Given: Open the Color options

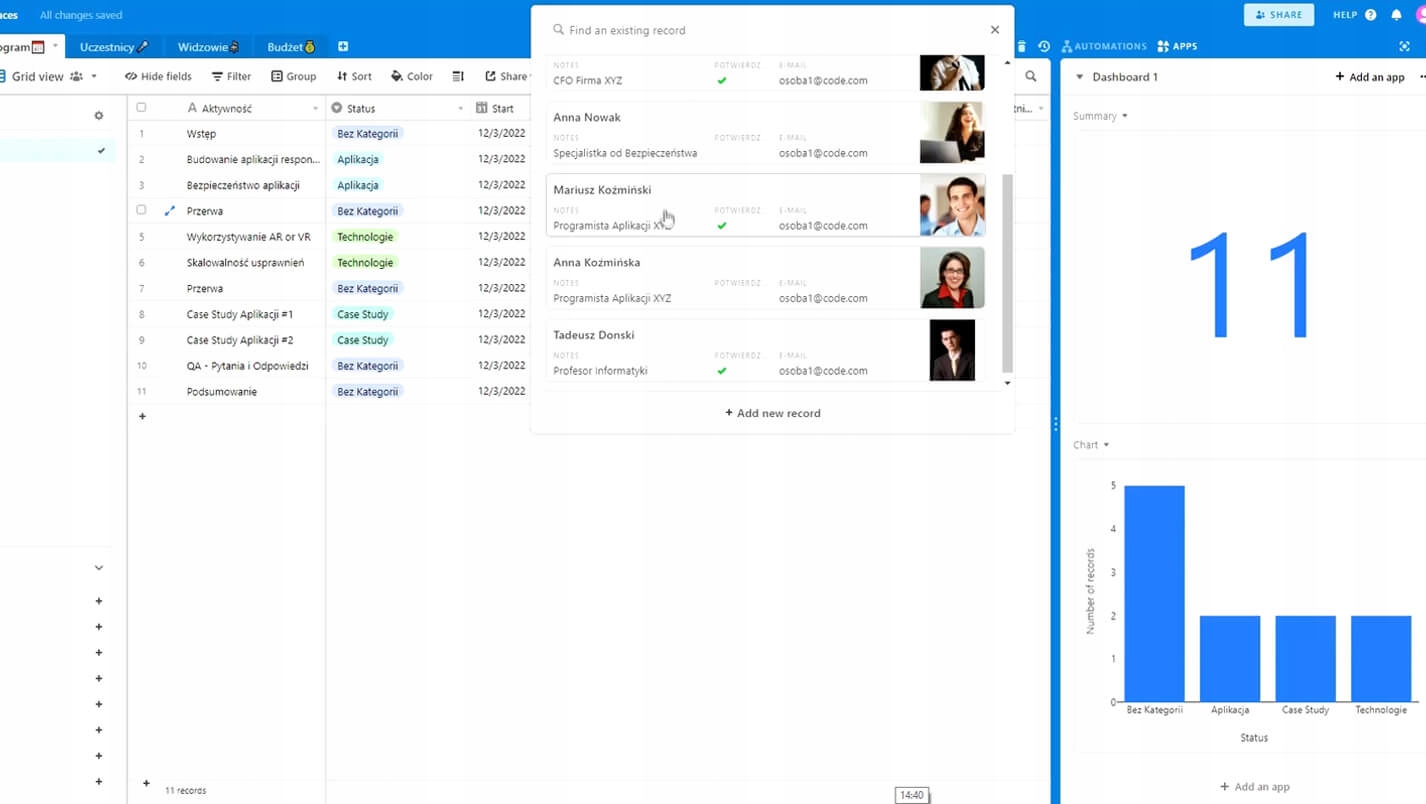Looking at the screenshot, I should (412, 76).
